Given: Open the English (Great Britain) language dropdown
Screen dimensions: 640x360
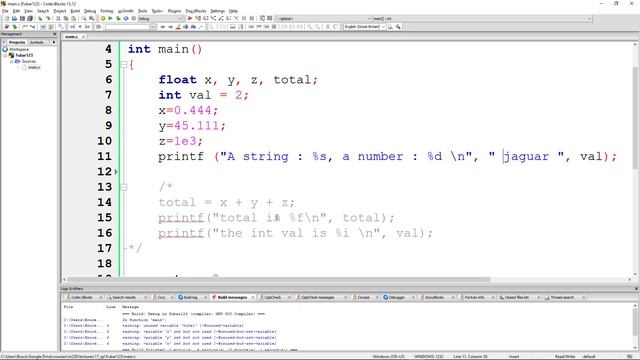Looking at the screenshot, I should (383, 27).
